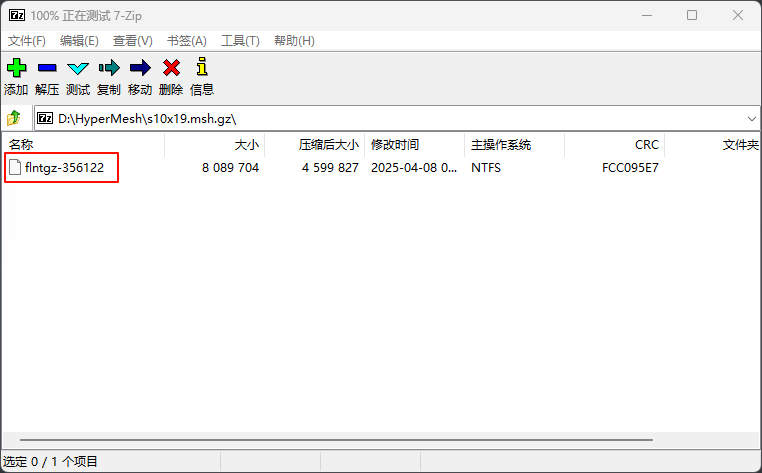The image size is (762, 473).
Task: Sort by 压缩后大小 column header
Action: pyautogui.click(x=315, y=144)
